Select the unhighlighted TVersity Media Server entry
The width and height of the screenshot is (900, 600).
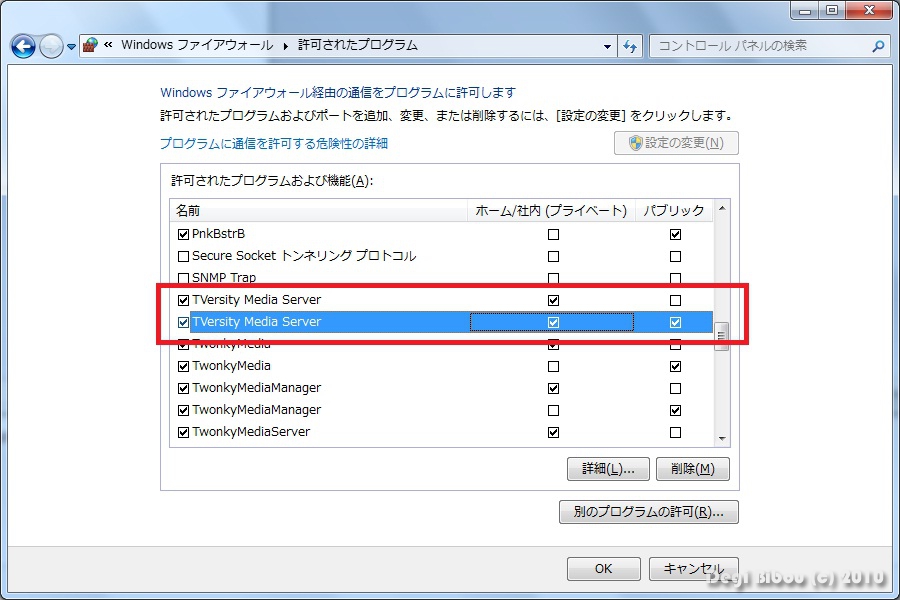(x=257, y=300)
